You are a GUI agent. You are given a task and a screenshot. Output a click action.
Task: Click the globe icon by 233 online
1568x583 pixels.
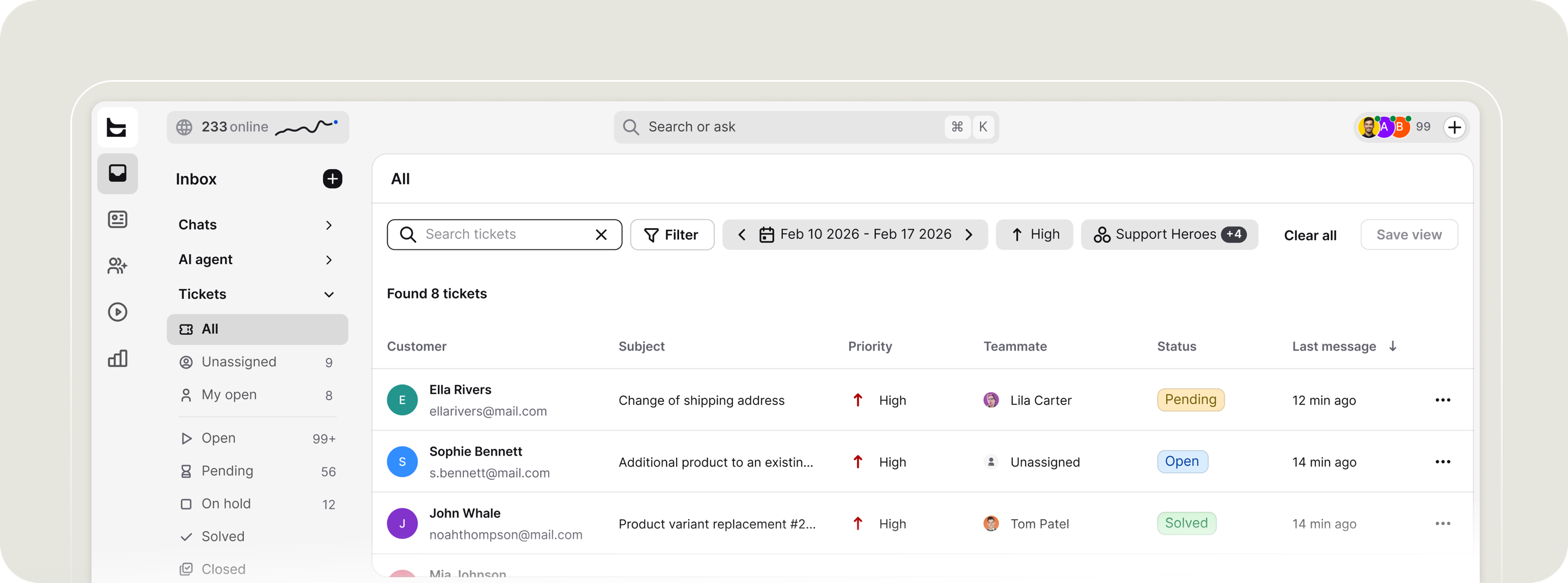click(185, 127)
